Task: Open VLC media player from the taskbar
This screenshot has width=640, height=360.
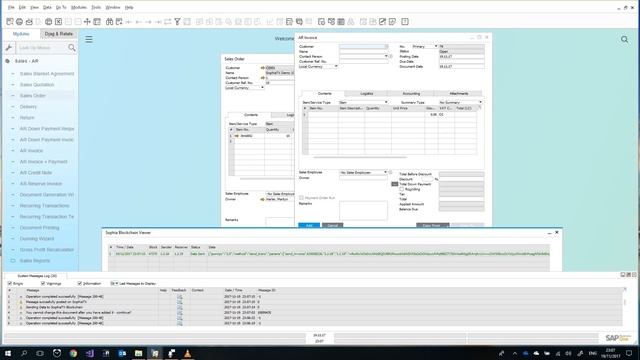Action: (187, 353)
